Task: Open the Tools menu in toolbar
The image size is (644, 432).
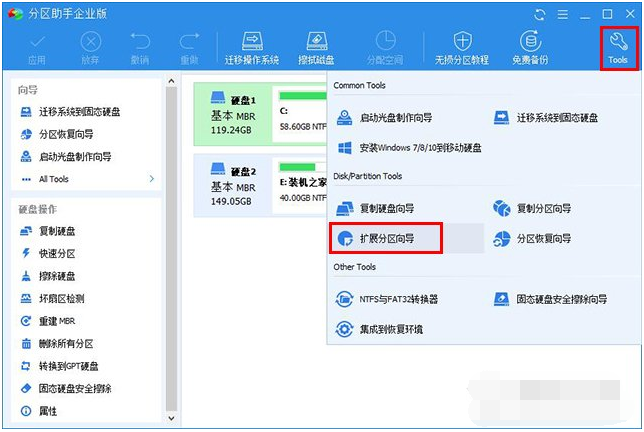Action: pos(616,47)
